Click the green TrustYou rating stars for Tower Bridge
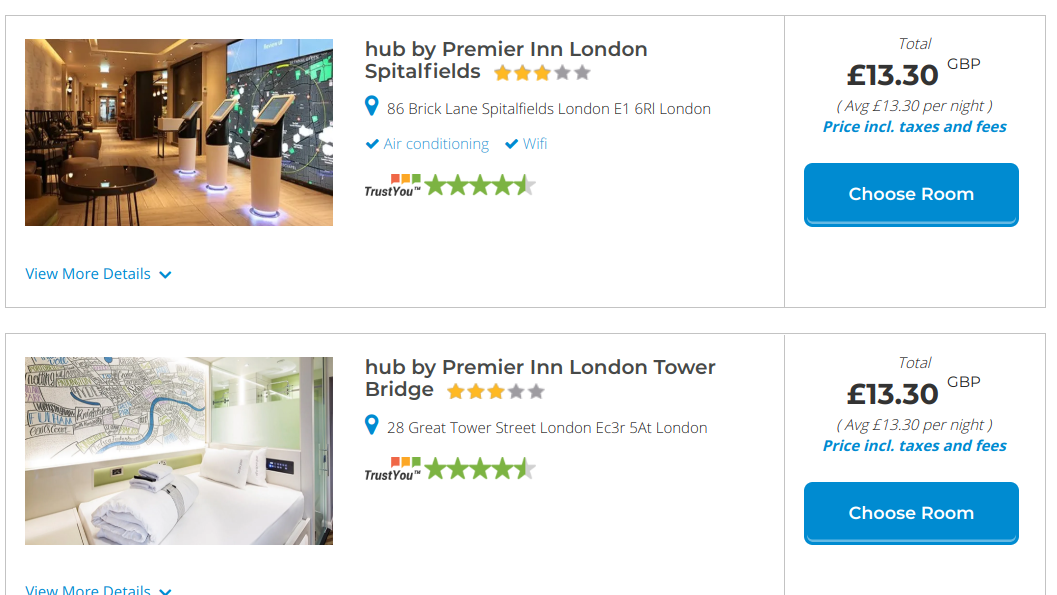 click(480, 468)
